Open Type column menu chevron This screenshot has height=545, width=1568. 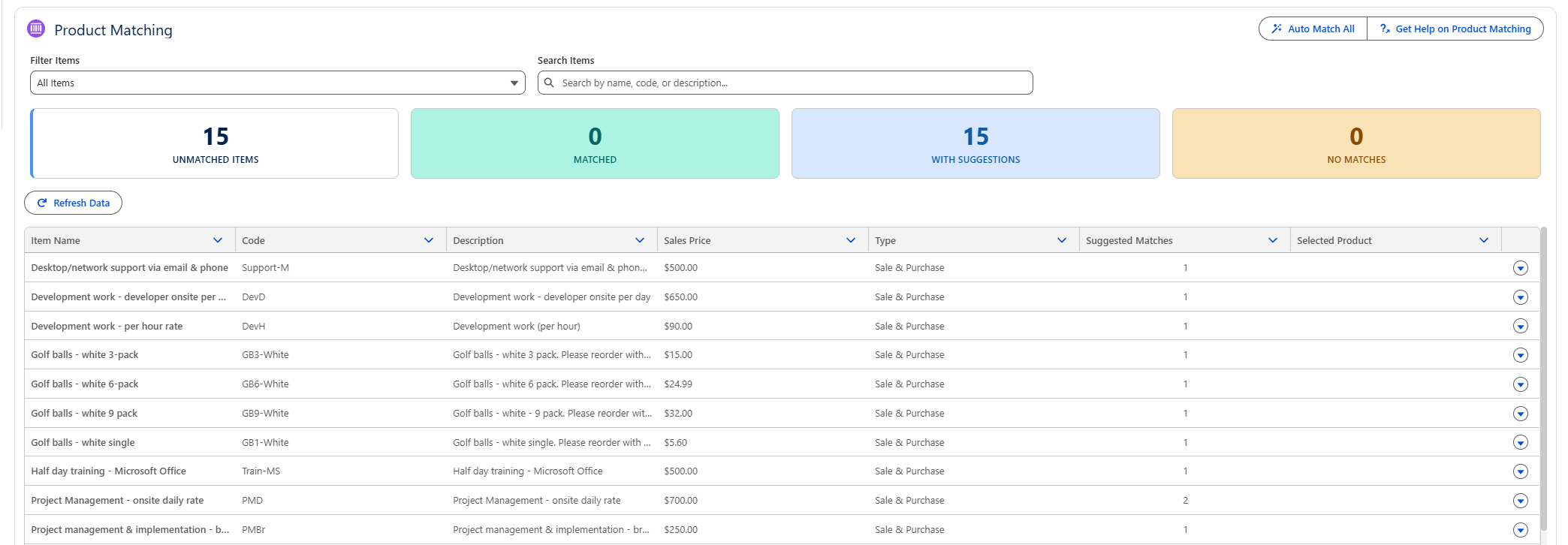pyautogui.click(x=1062, y=240)
